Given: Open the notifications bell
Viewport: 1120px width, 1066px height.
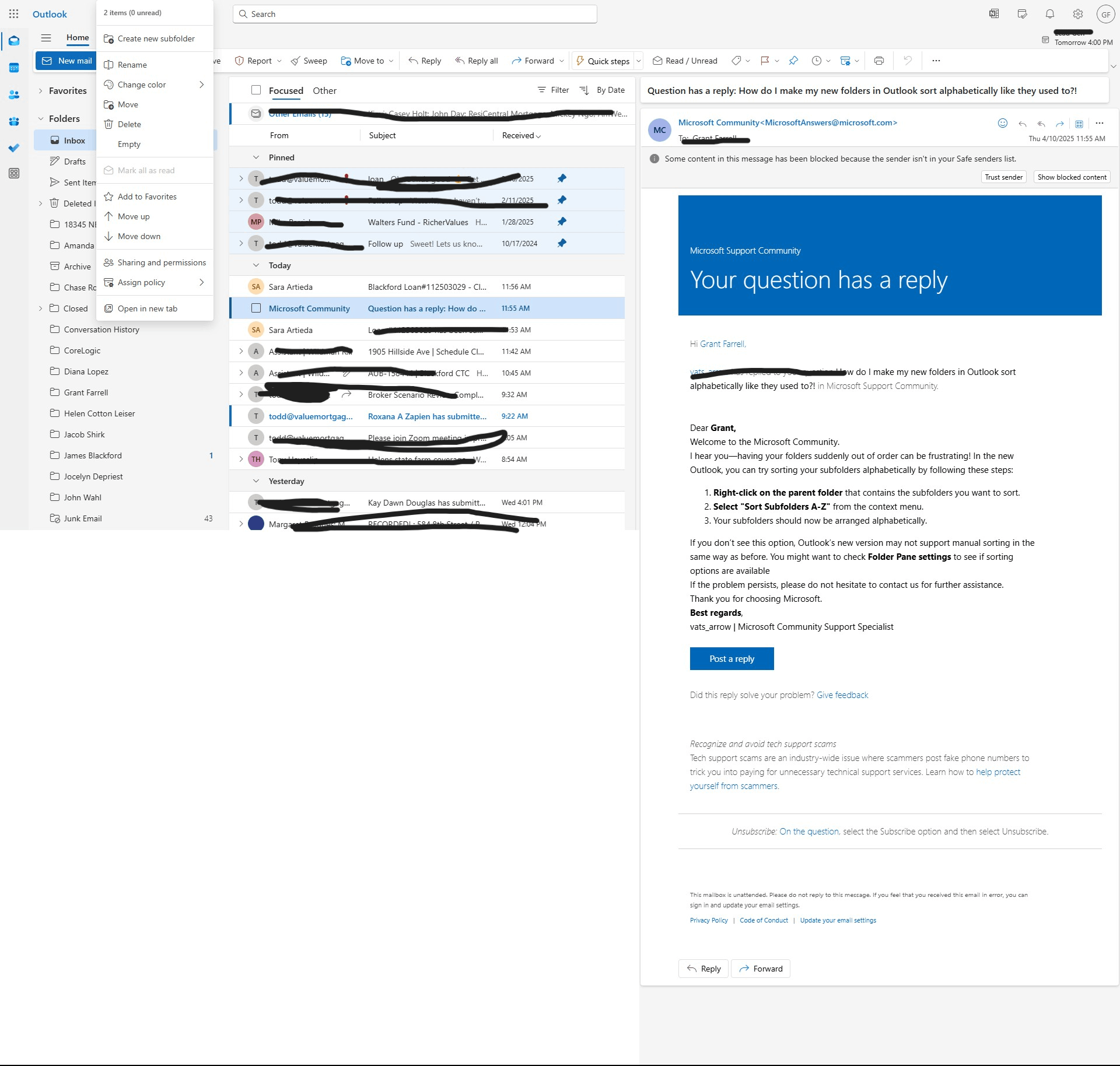Looking at the screenshot, I should pyautogui.click(x=1049, y=13).
